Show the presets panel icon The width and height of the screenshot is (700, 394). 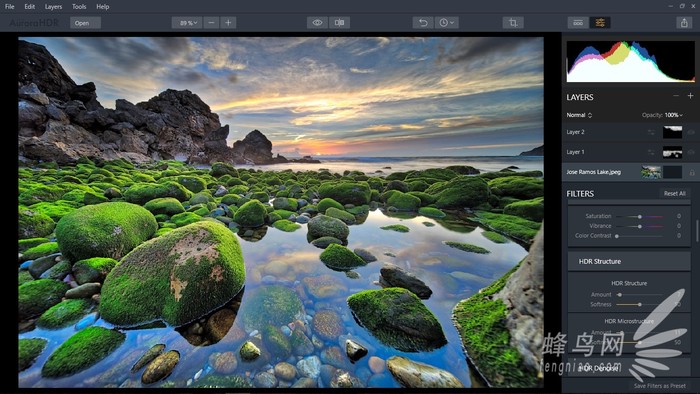578,23
